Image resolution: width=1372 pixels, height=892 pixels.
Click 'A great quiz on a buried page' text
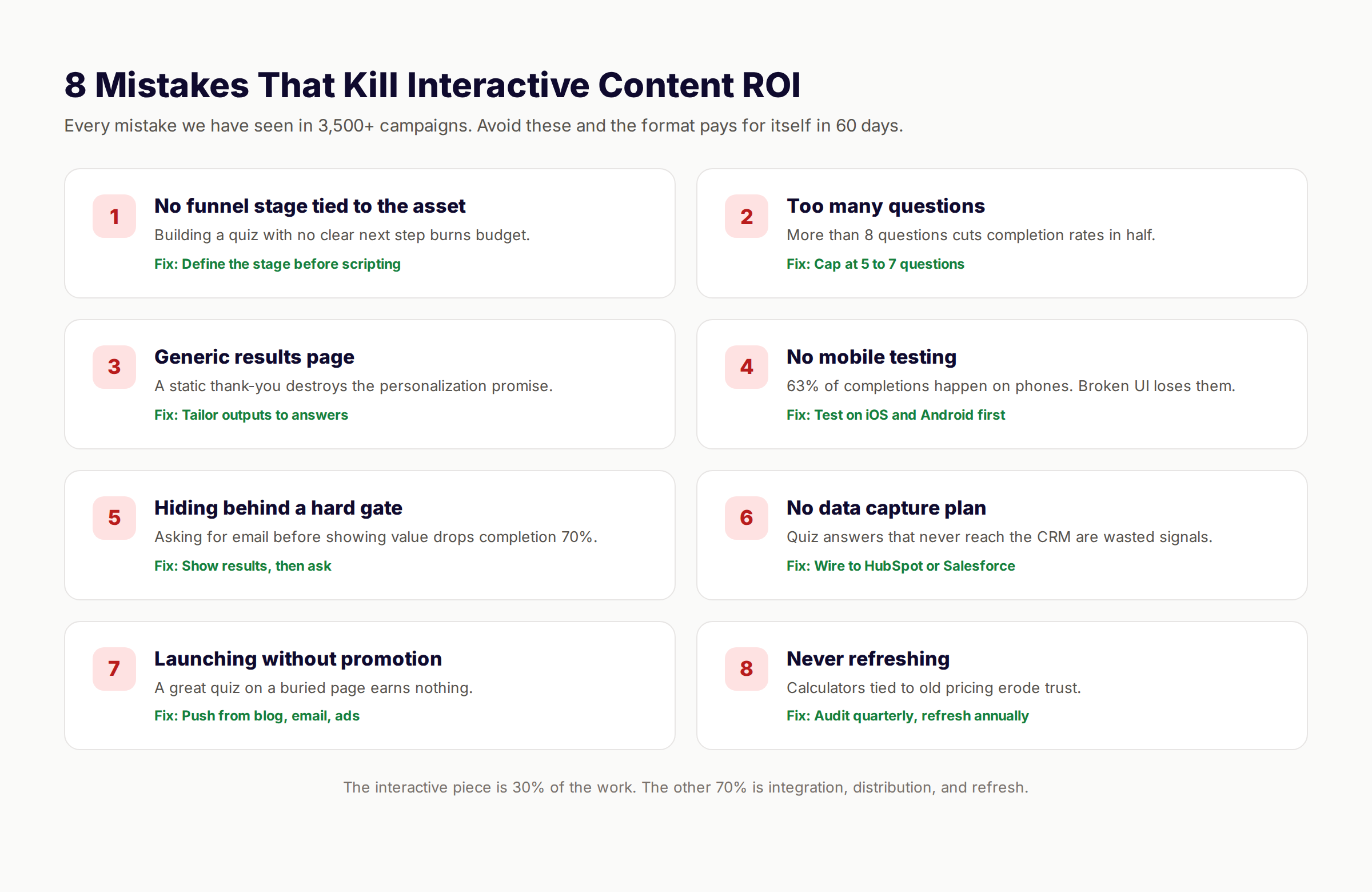point(313,688)
